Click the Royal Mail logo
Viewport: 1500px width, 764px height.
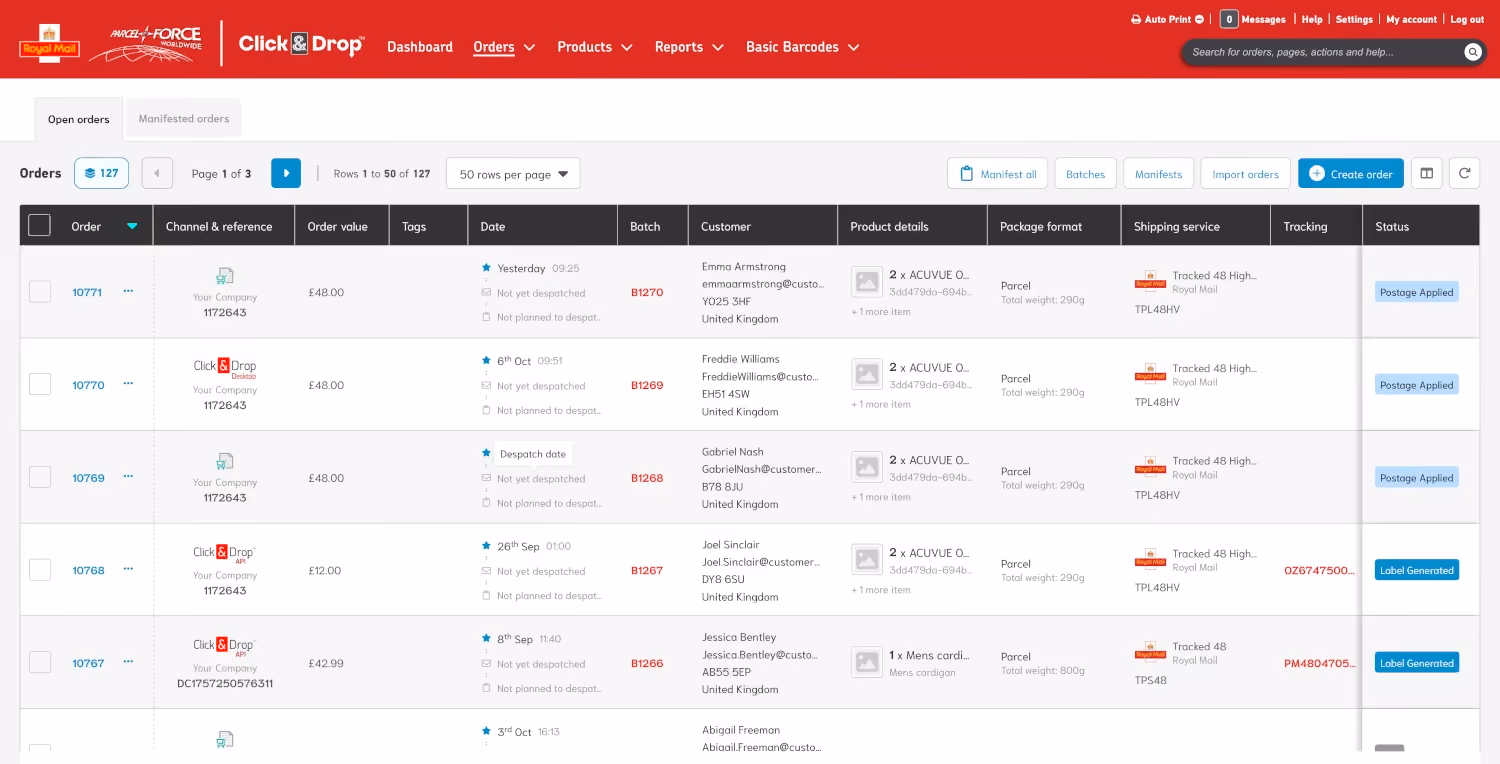[x=49, y=43]
